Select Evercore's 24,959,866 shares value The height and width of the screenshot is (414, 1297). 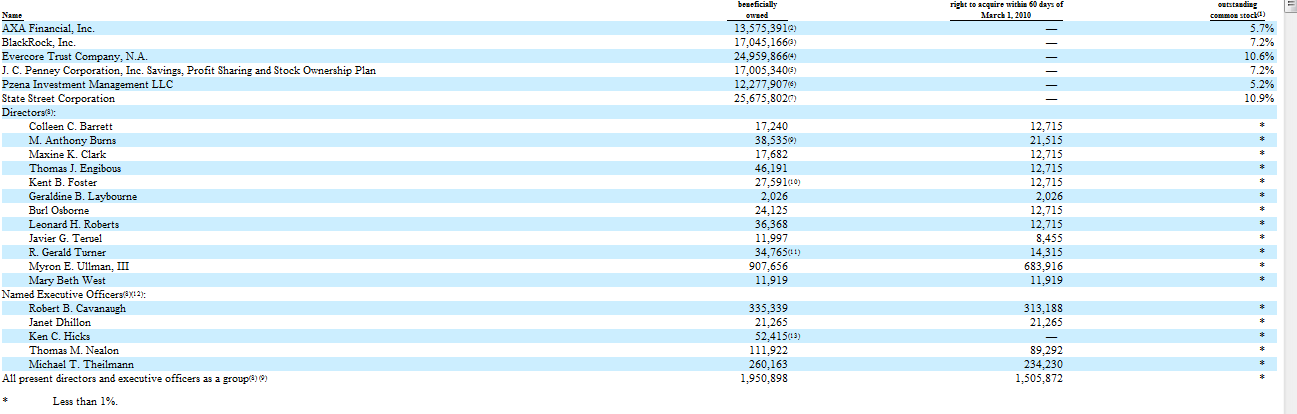pos(766,57)
